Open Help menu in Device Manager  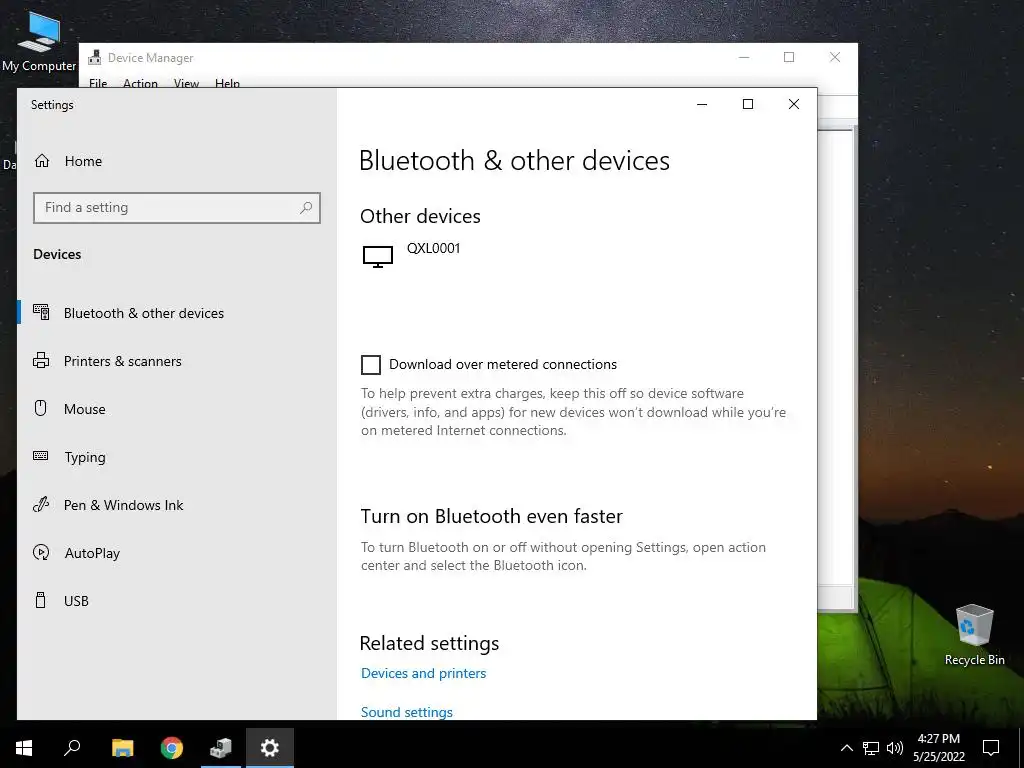227,83
